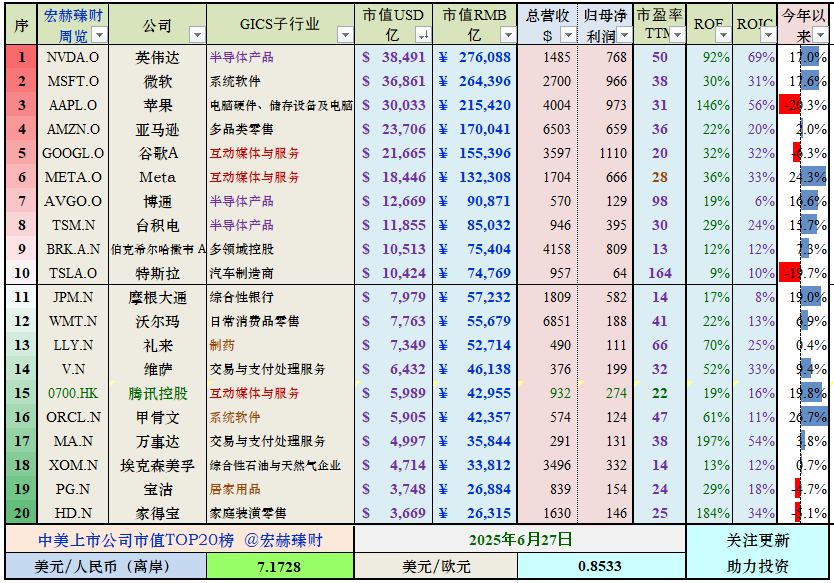The image size is (834, 583).
Task: Click company name 埃克森美孚
Action: (157, 465)
